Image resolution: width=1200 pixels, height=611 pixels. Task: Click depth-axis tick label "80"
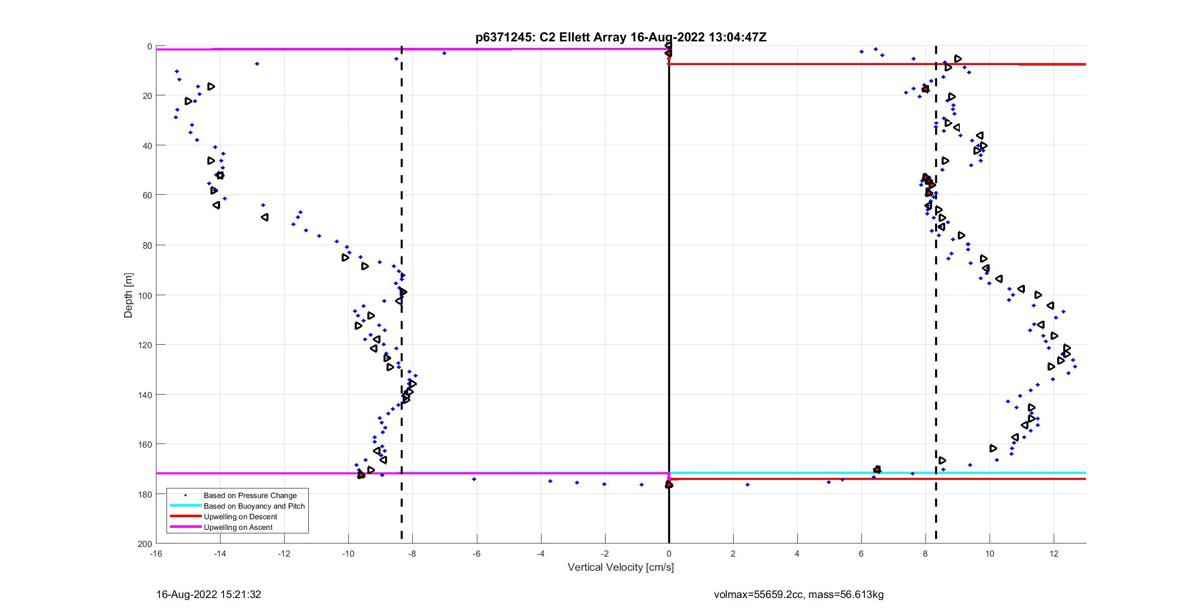pyautogui.click(x=146, y=245)
